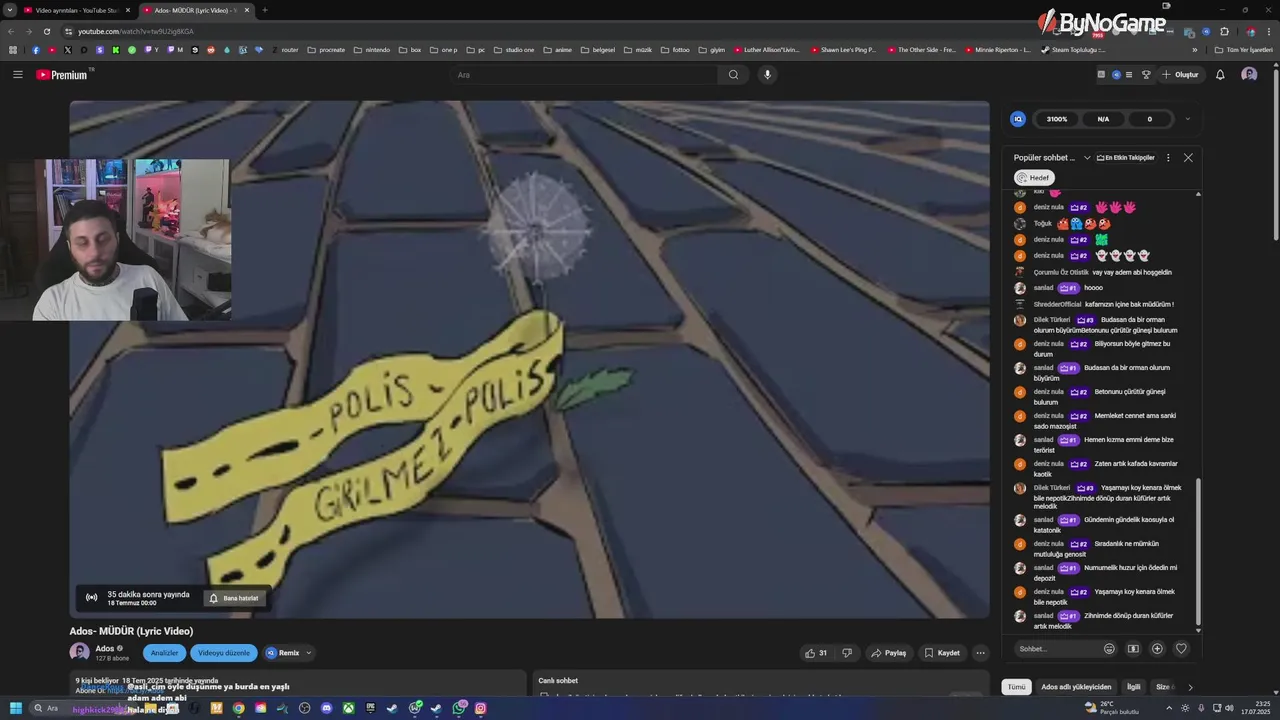Open the Ados channel avatar
Screen dimensions: 1280x720
click(79, 652)
